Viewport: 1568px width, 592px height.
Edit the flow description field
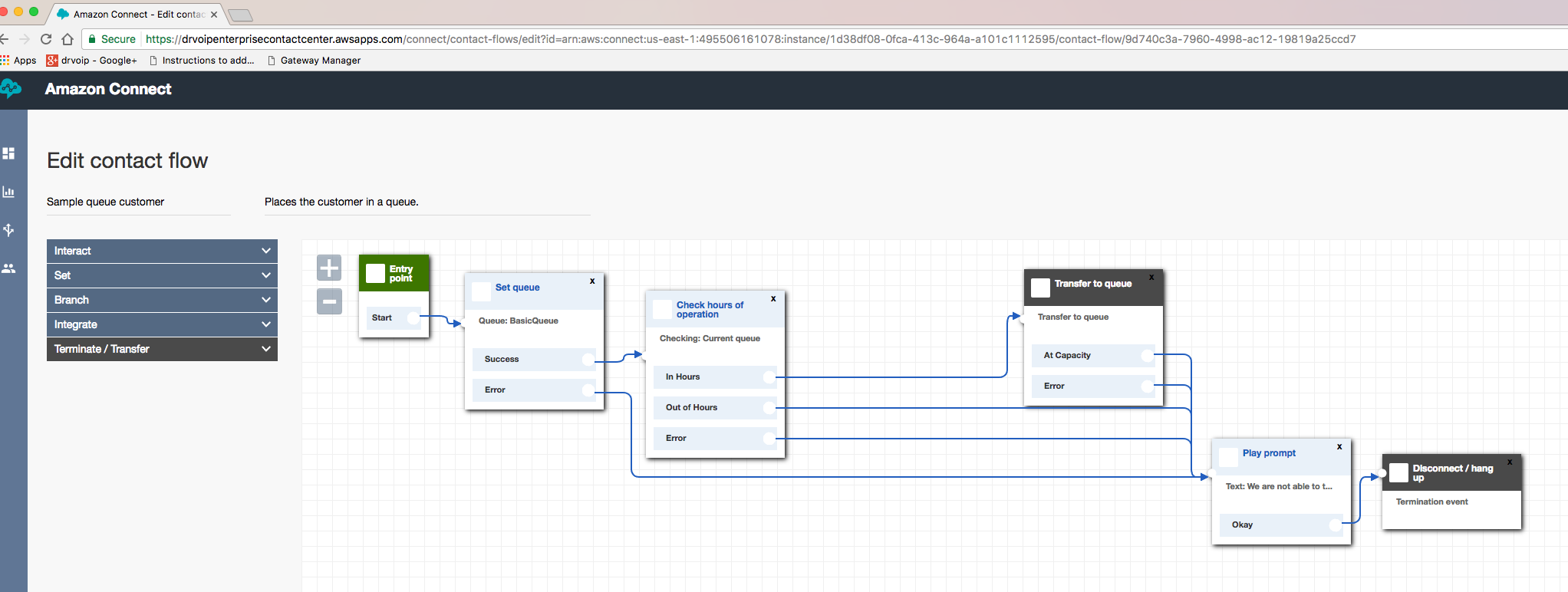click(x=427, y=202)
